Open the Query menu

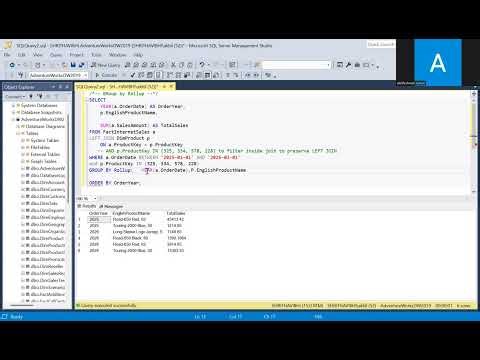[56, 55]
